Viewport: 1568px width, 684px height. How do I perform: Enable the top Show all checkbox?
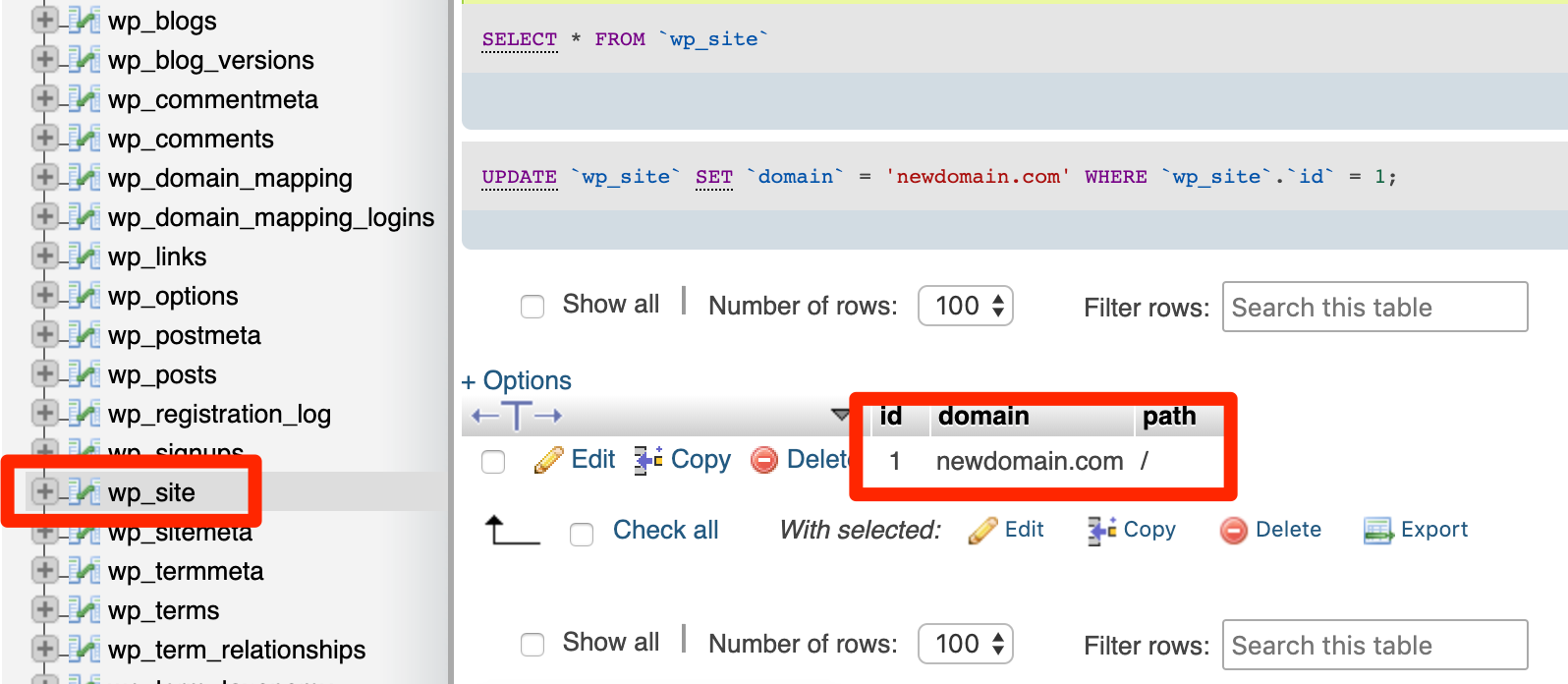(532, 307)
